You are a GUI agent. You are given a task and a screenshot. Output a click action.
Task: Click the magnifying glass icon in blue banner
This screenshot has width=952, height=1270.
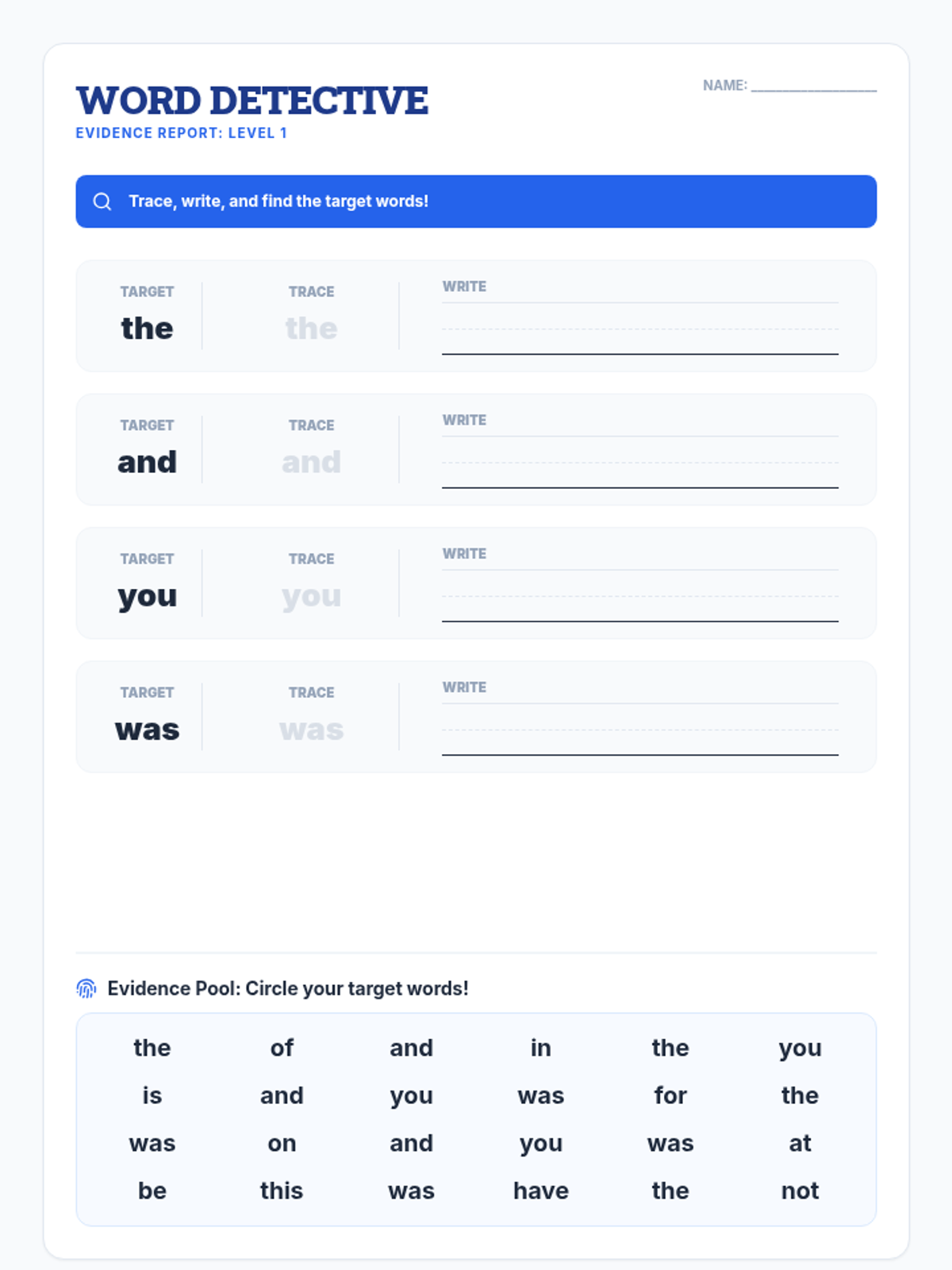point(102,202)
